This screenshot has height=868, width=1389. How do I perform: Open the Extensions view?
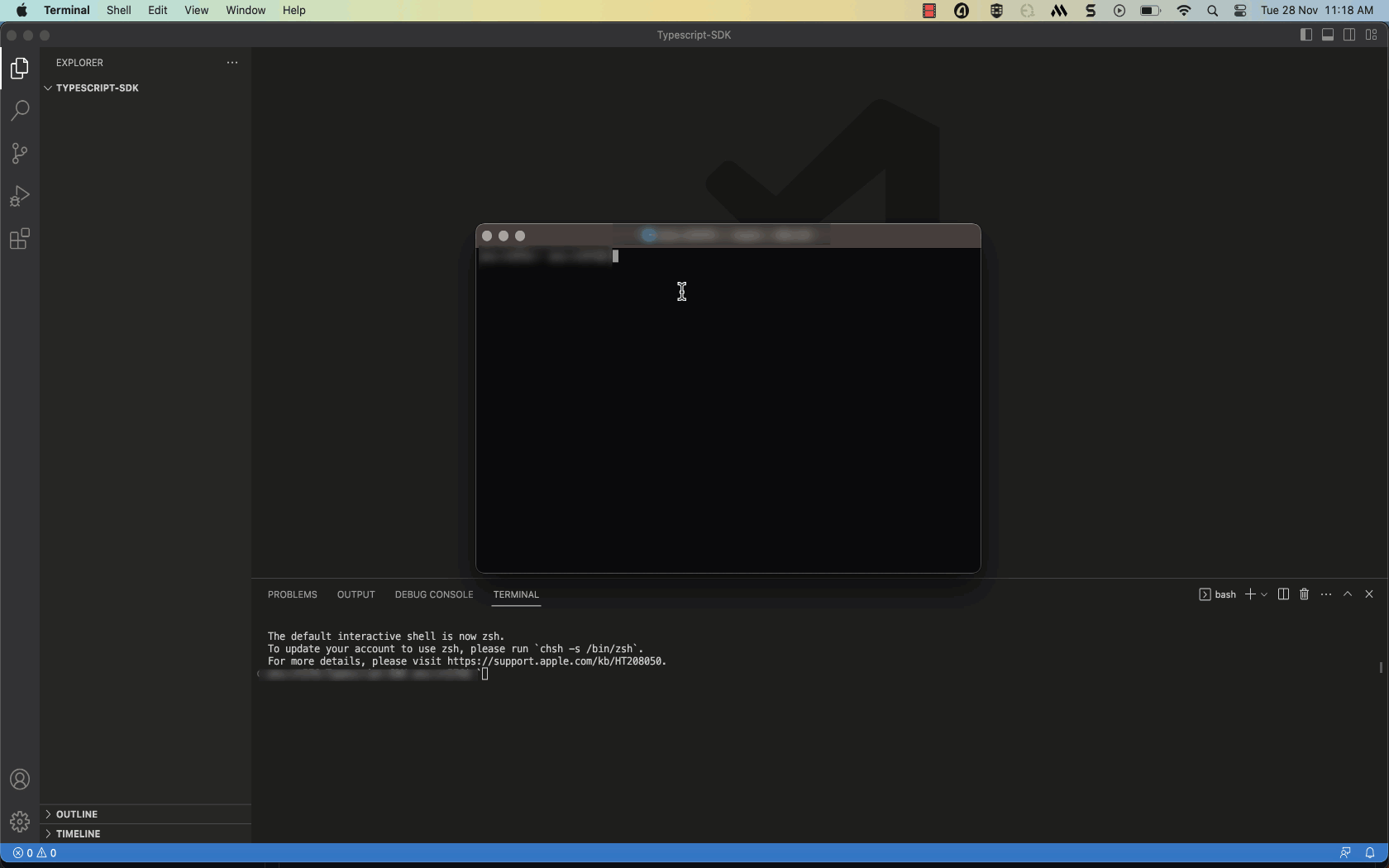click(x=20, y=240)
